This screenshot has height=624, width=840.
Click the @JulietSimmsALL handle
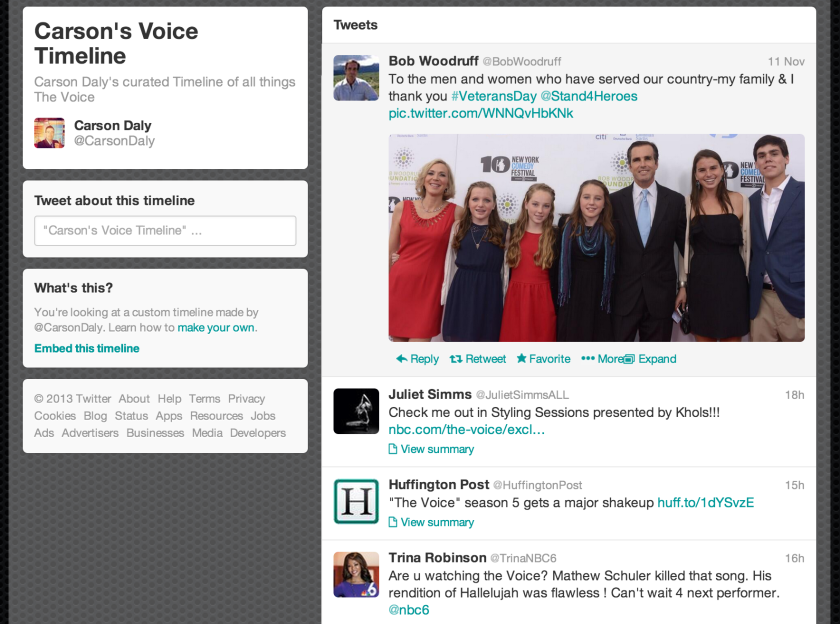[x=522, y=395]
